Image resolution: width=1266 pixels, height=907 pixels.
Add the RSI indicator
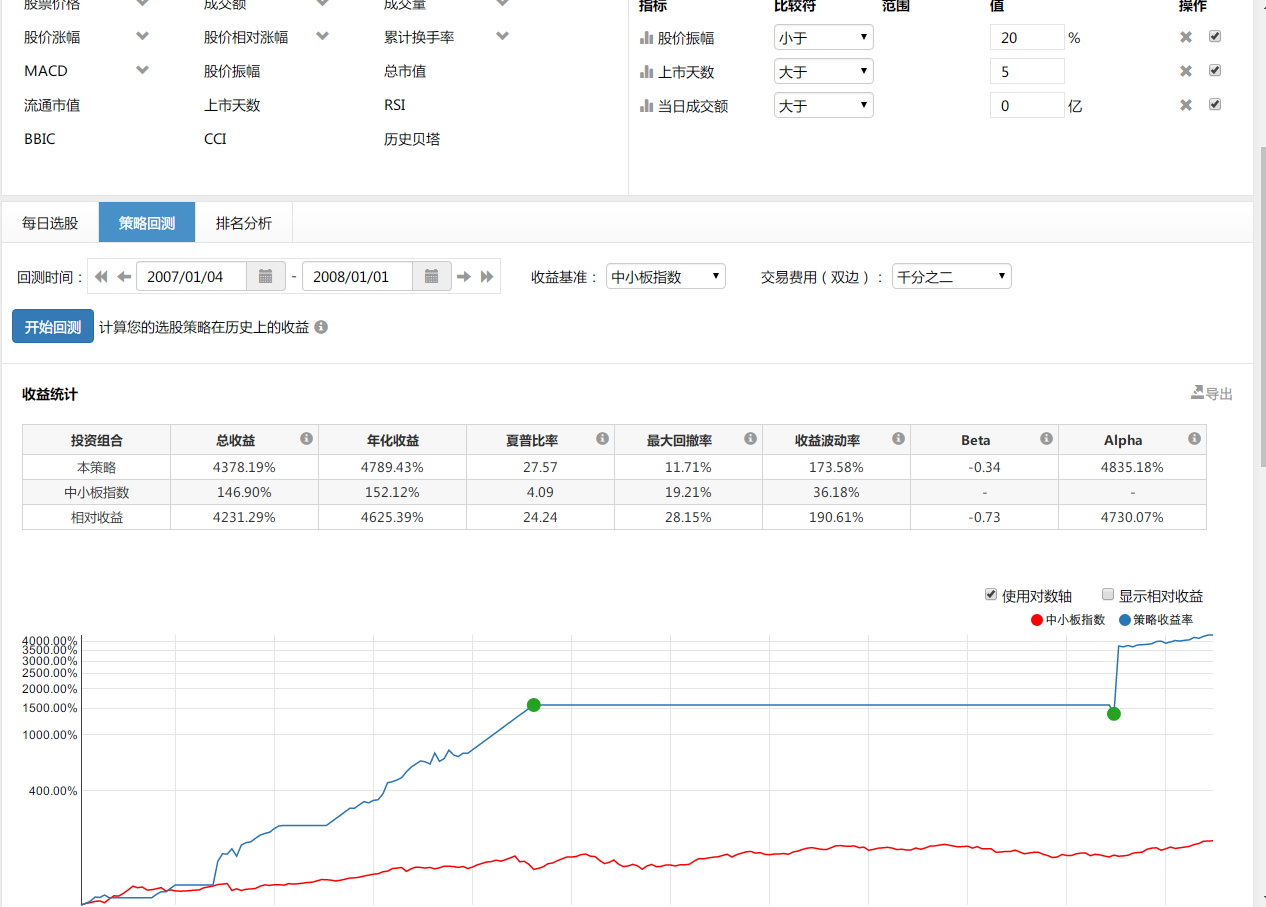pos(394,105)
